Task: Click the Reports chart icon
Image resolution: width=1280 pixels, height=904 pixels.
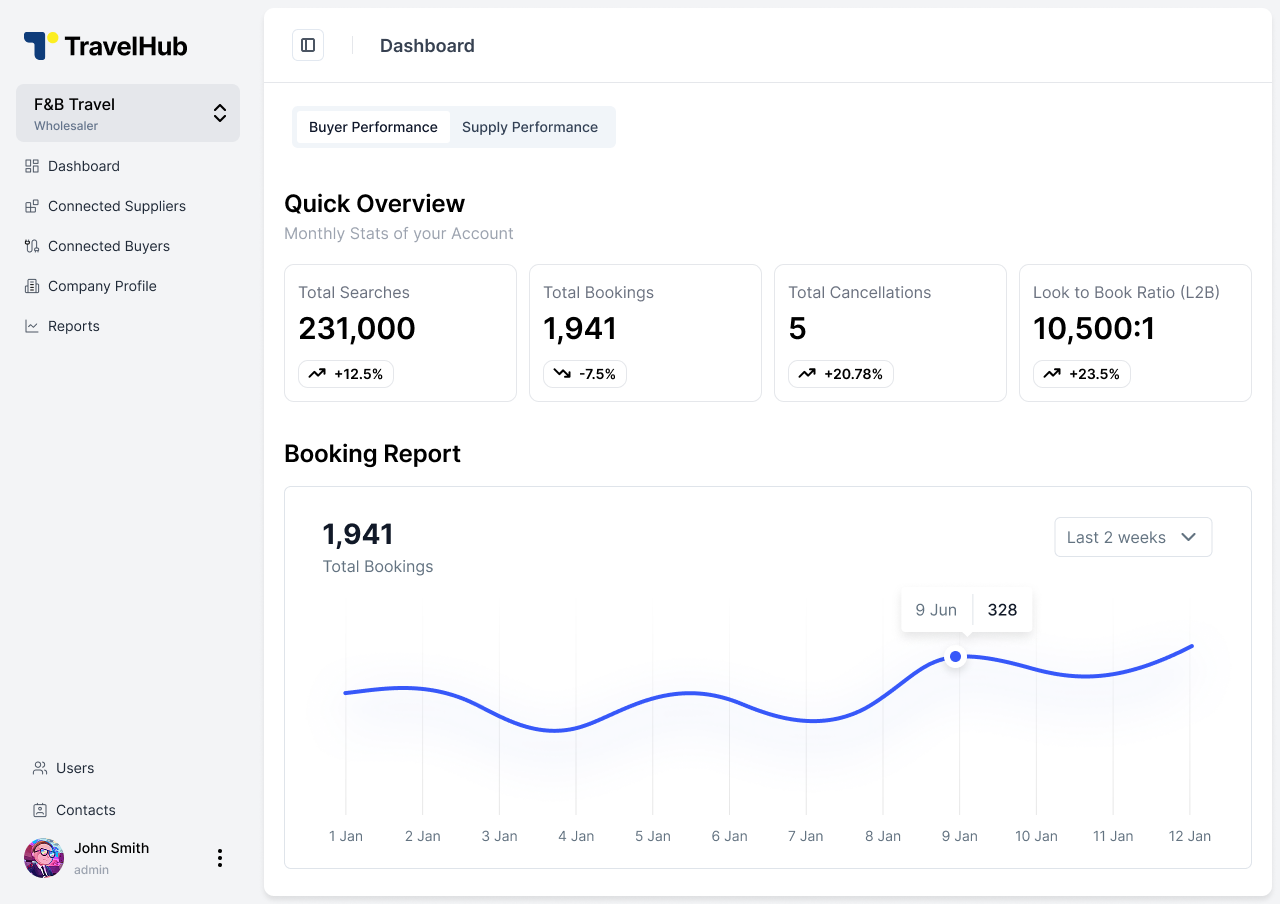Action: coord(33,326)
